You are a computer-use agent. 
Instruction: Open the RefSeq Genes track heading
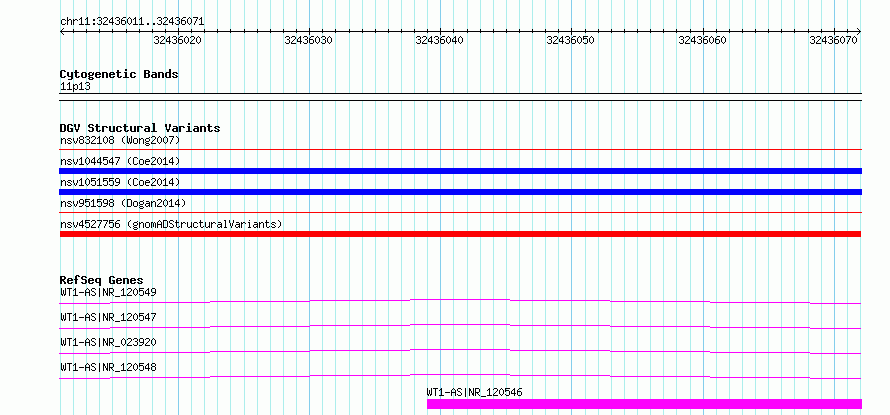coord(102,280)
